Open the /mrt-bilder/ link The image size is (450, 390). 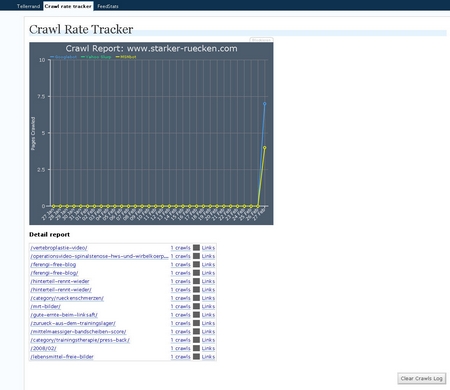pos(46,306)
